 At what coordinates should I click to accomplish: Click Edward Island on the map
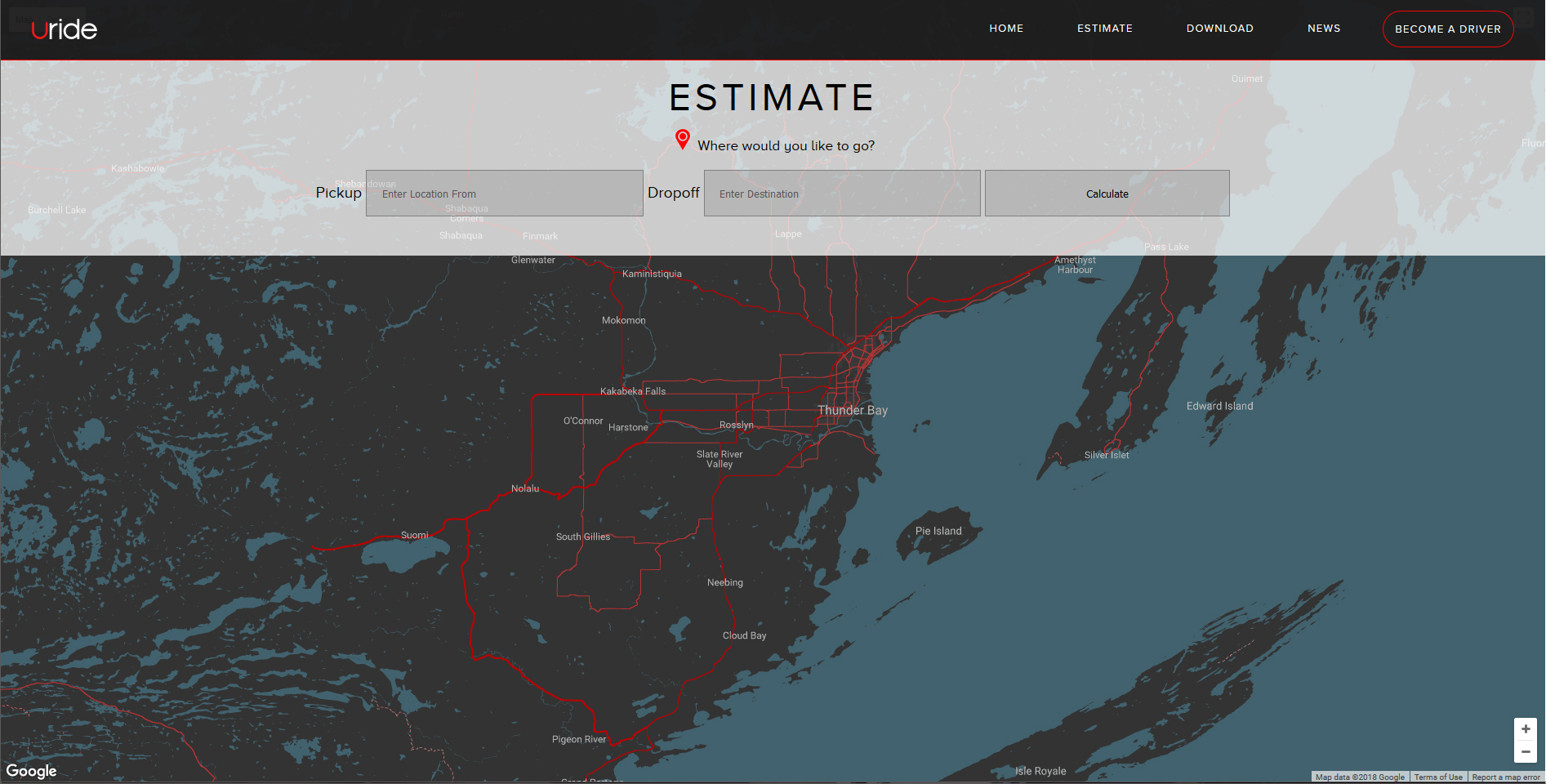1219,406
